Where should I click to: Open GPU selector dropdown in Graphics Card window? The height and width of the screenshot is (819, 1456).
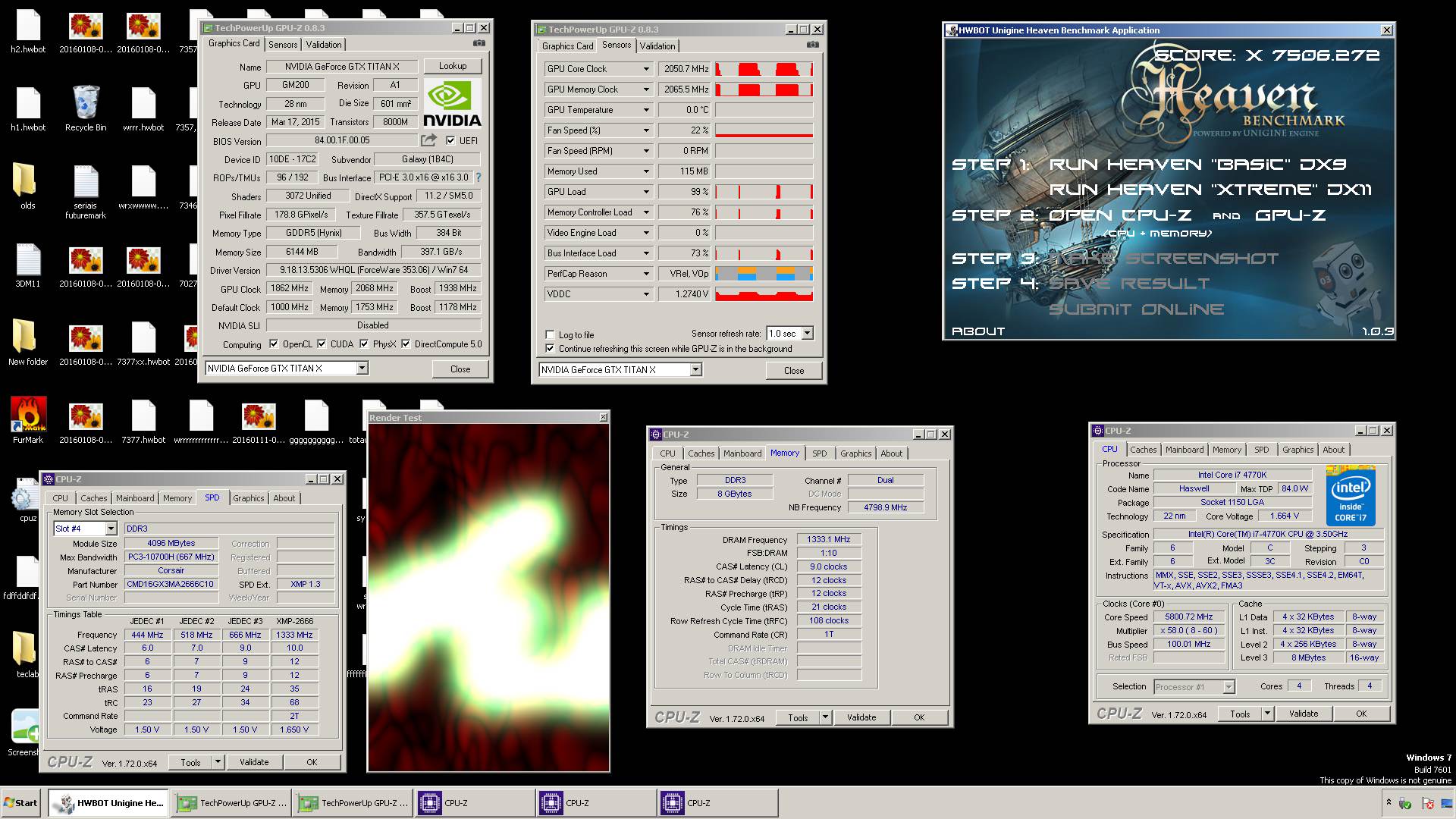pyautogui.click(x=362, y=368)
